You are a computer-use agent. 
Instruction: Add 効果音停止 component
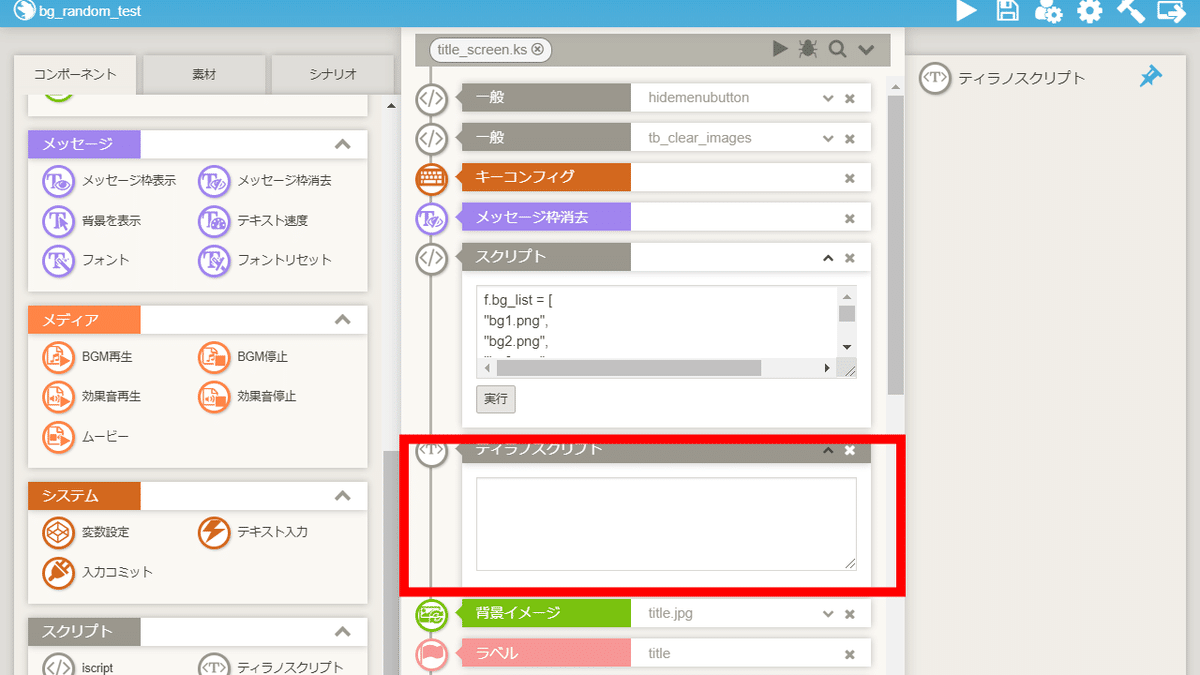coord(247,396)
